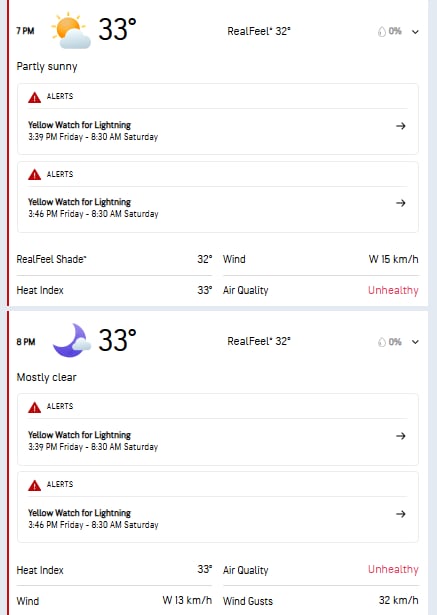
Task: Collapse the 7 PM hourly forecast chevron
Action: click(415, 32)
